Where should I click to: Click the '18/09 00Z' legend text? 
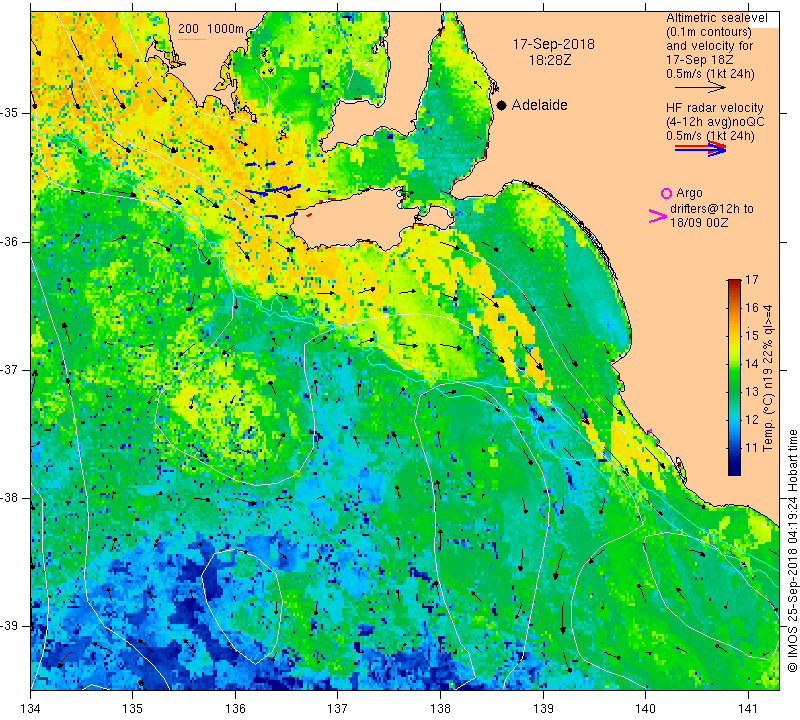click(698, 223)
